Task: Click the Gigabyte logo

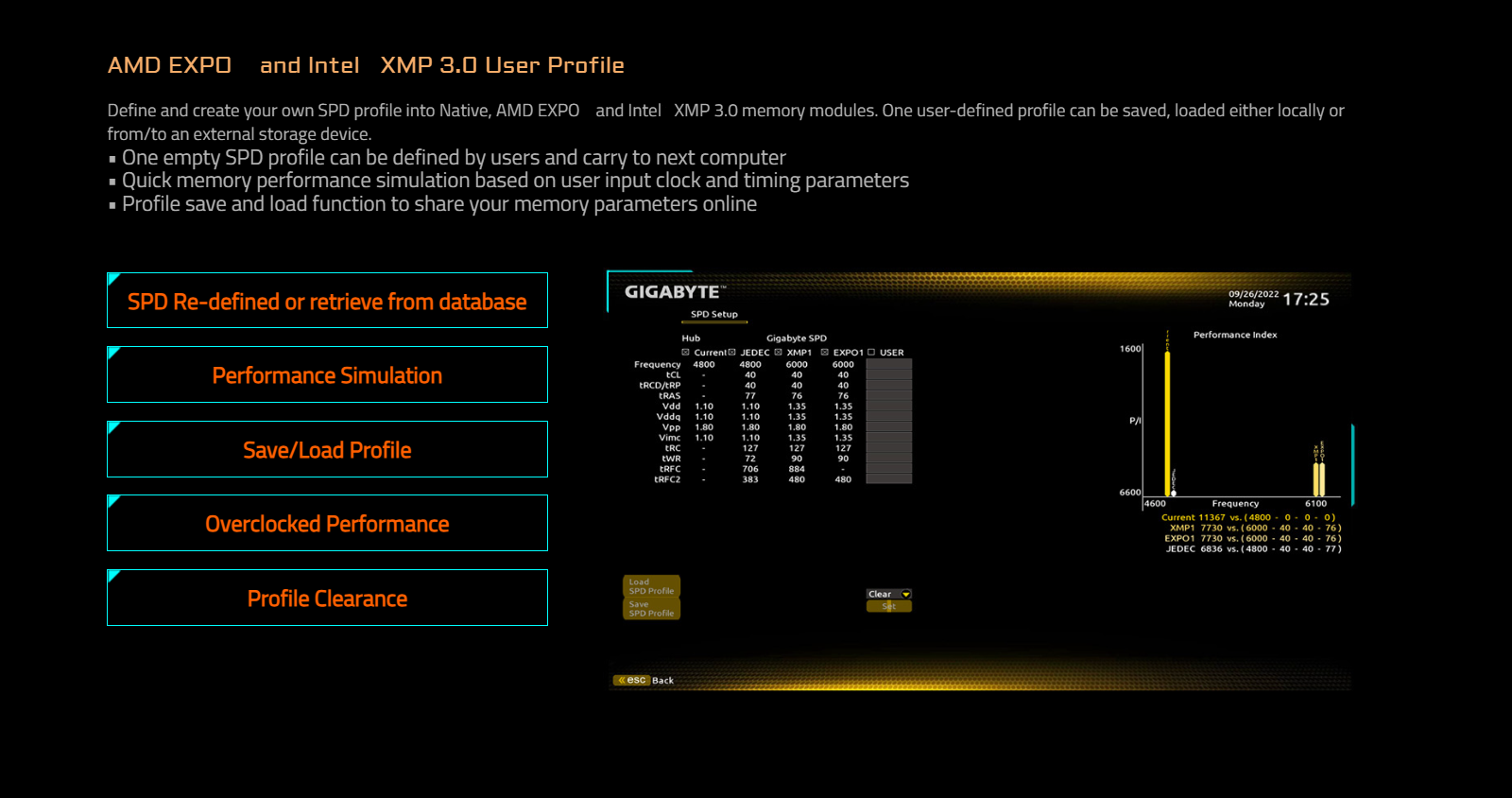Action: click(674, 292)
